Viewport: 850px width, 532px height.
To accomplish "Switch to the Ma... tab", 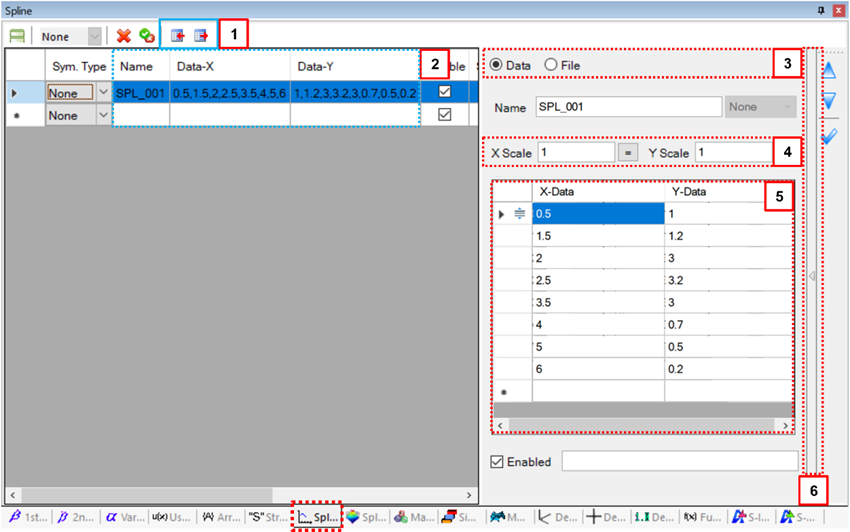I will [x=414, y=517].
